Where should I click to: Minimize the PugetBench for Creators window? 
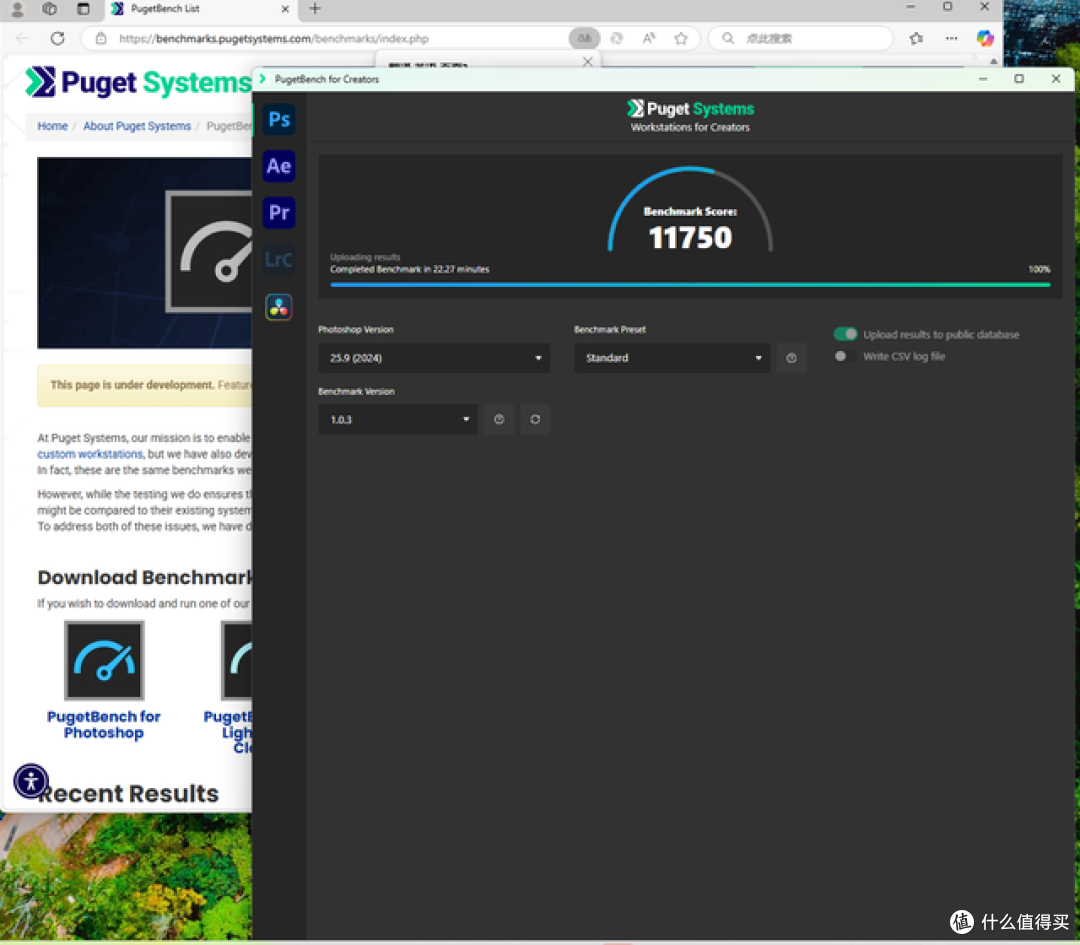point(983,79)
